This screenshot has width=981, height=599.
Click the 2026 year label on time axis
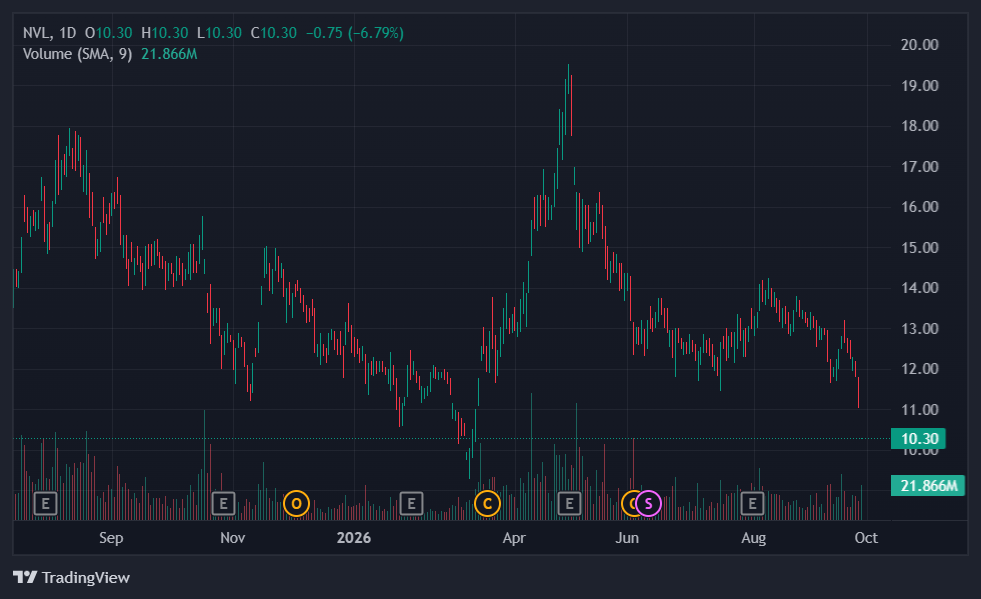[353, 538]
